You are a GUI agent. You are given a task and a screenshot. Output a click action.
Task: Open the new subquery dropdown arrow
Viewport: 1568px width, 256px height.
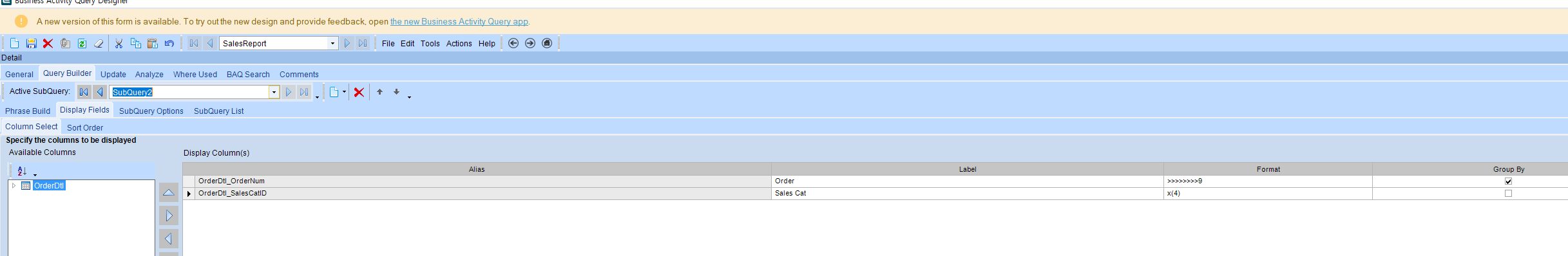(x=344, y=92)
